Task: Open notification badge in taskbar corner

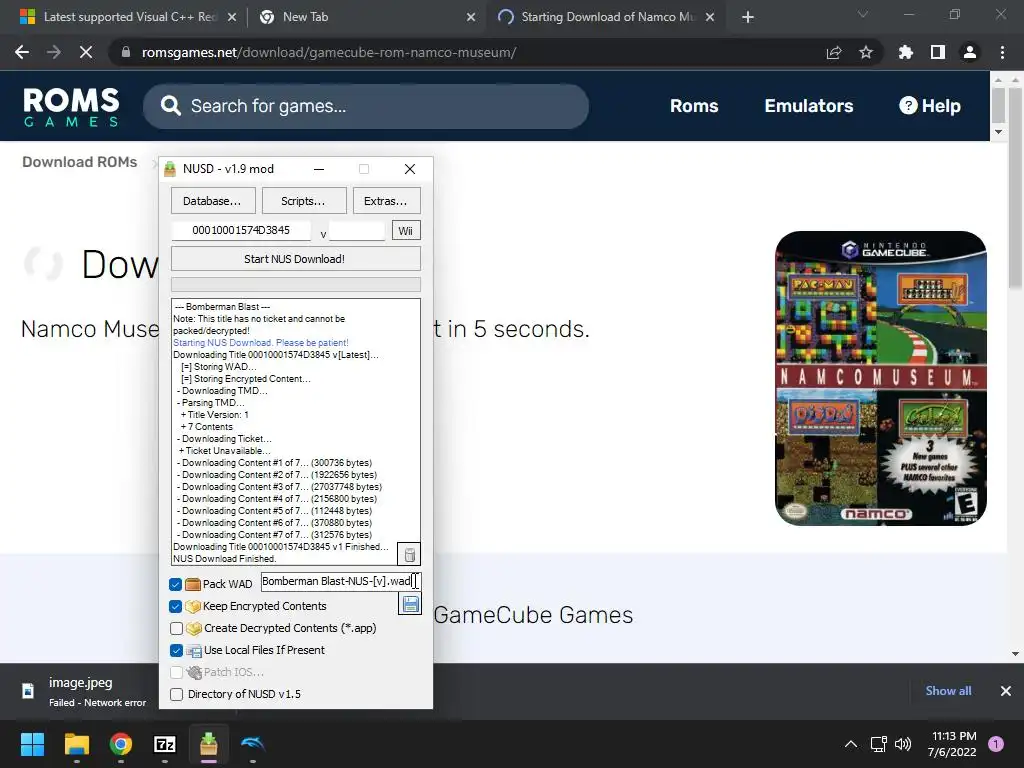Action: click(x=996, y=744)
